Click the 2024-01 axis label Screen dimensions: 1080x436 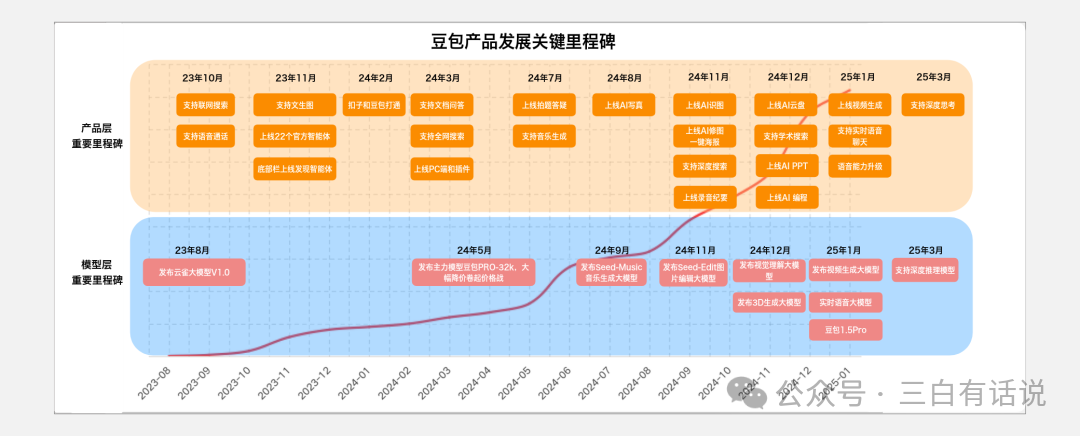coord(355,382)
